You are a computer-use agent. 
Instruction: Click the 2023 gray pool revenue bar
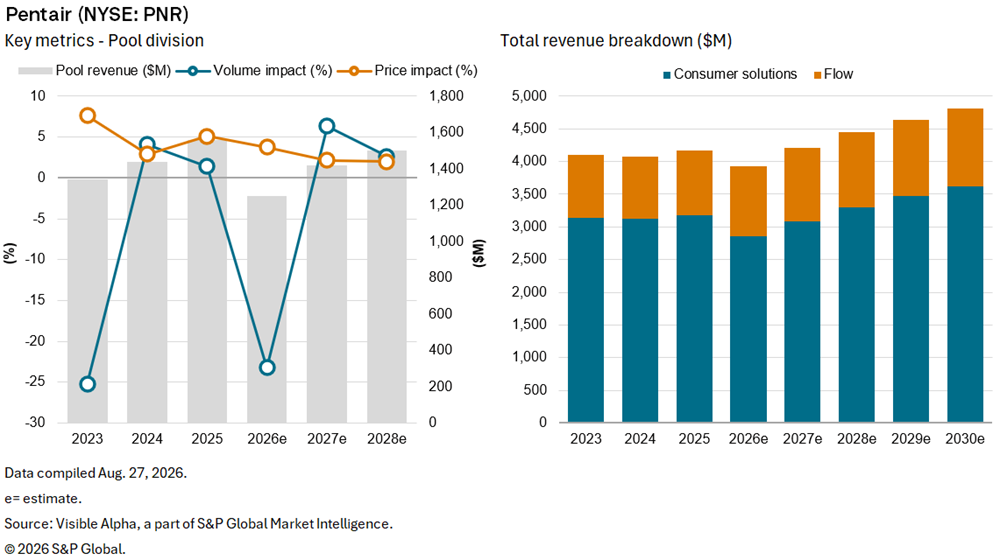(x=87, y=301)
